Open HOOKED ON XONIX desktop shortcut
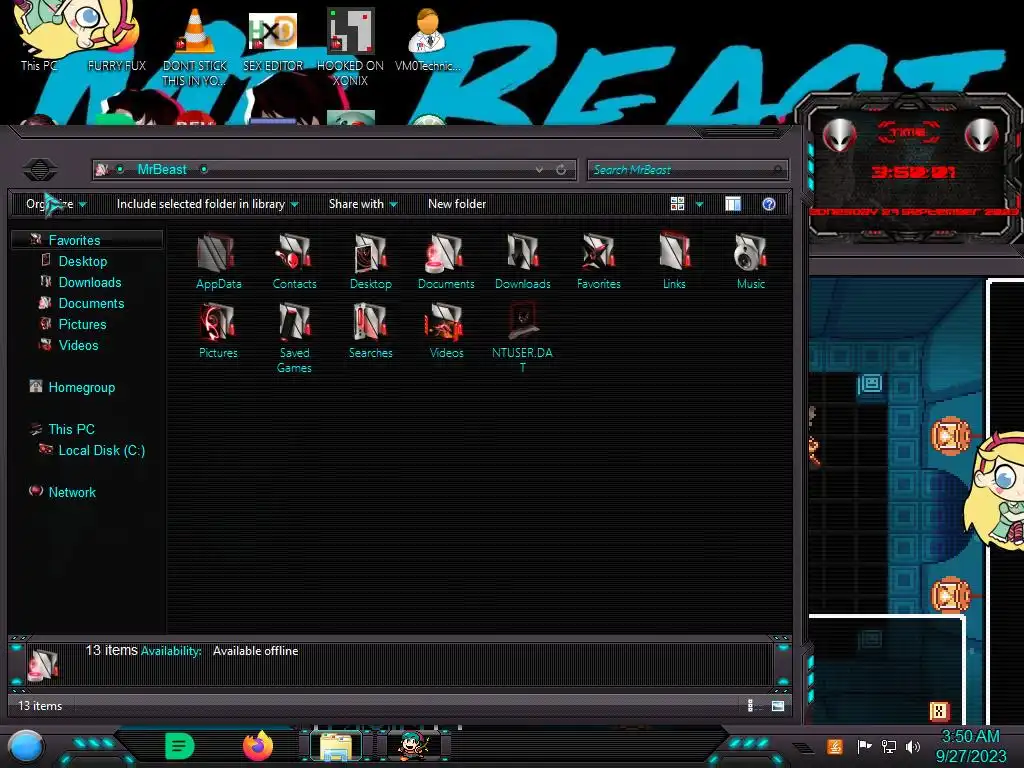Viewport: 1024px width, 768px height. 350,47
